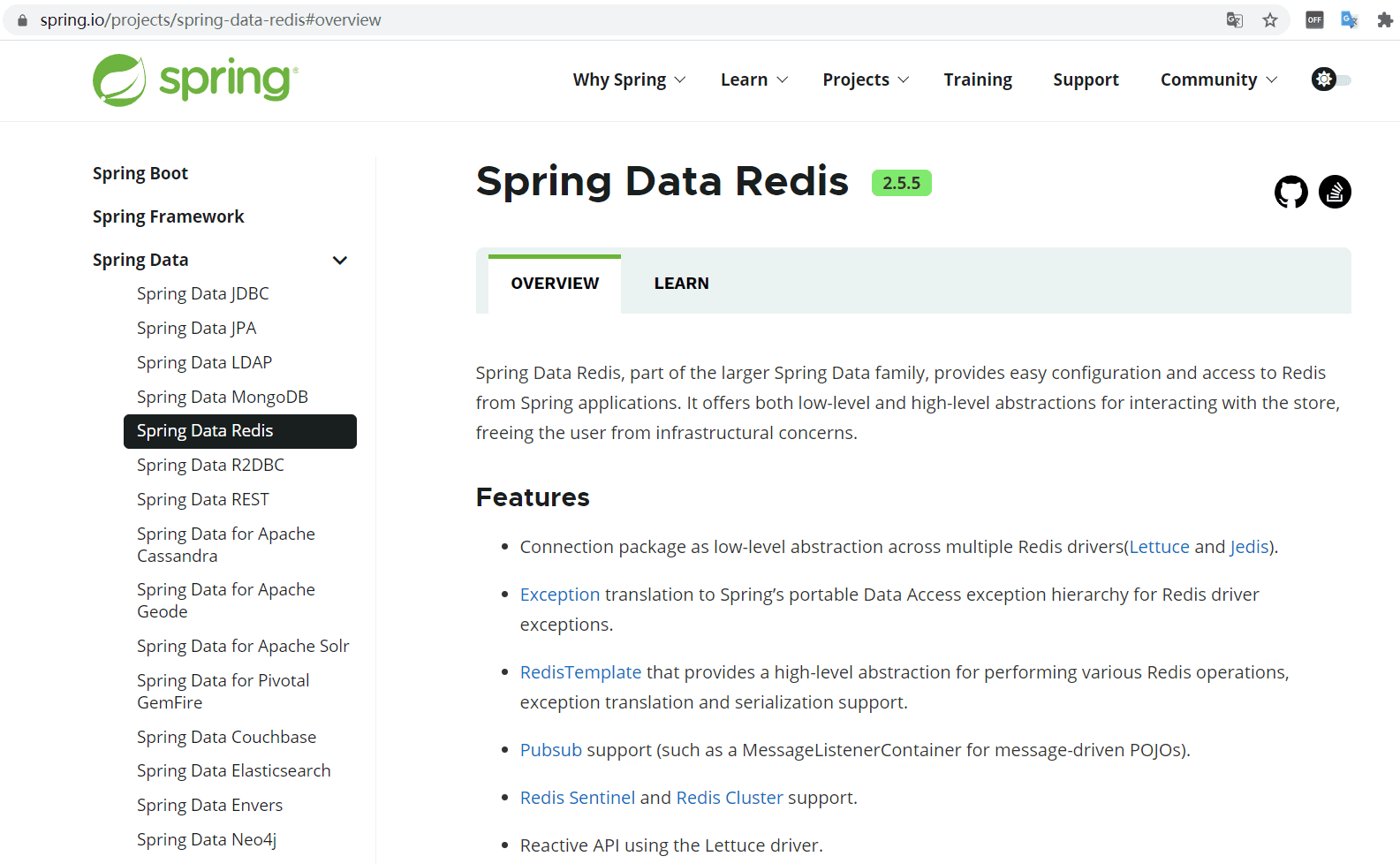This screenshot has height=864, width=1400.
Task: Go to Spring Data R2DBC
Action: 210,465
